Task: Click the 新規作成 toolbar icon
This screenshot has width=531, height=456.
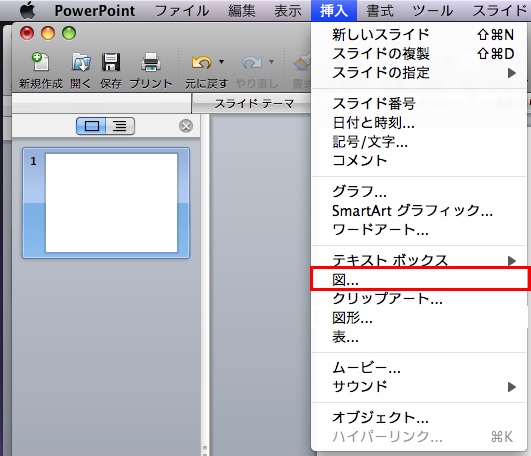Action: pos(41,62)
